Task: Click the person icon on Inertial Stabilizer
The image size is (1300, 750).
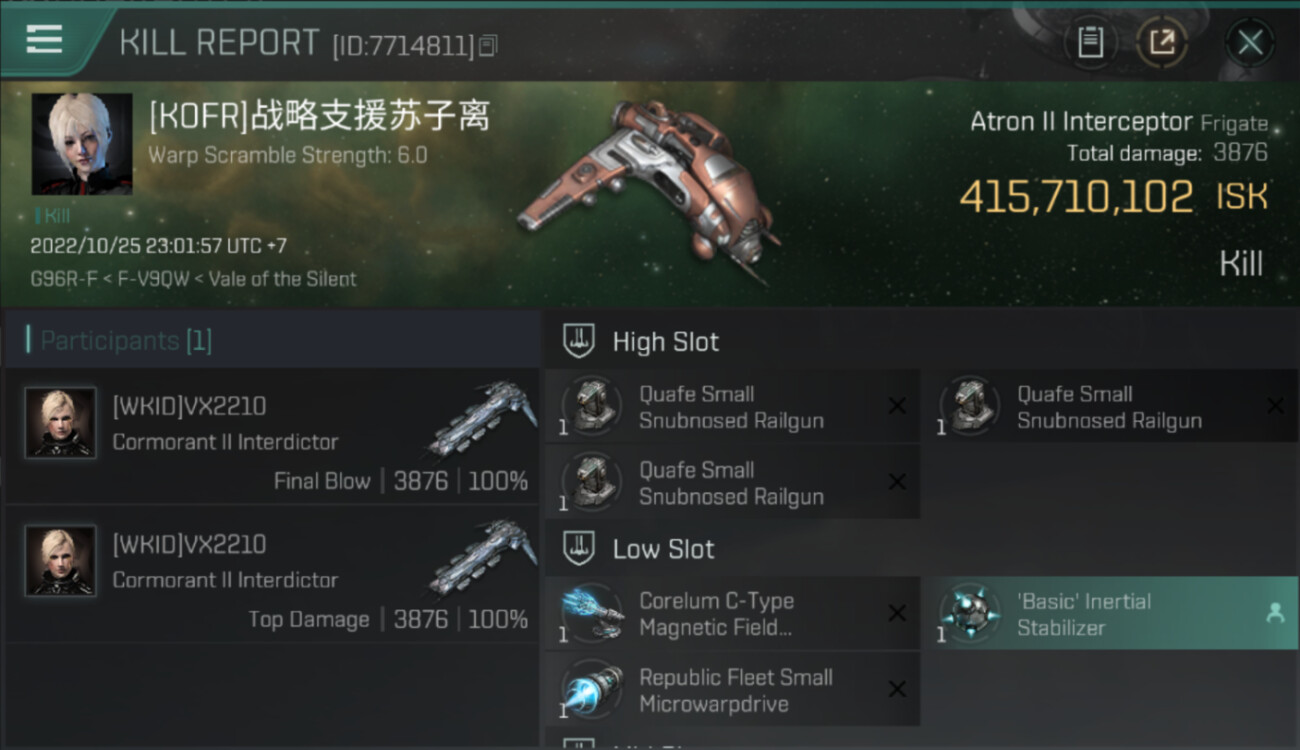Action: click(x=1275, y=614)
